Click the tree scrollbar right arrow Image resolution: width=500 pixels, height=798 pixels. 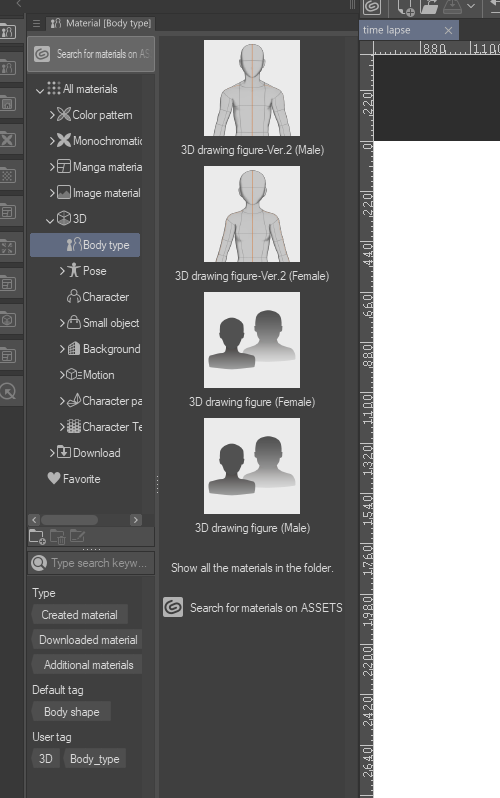click(135, 520)
